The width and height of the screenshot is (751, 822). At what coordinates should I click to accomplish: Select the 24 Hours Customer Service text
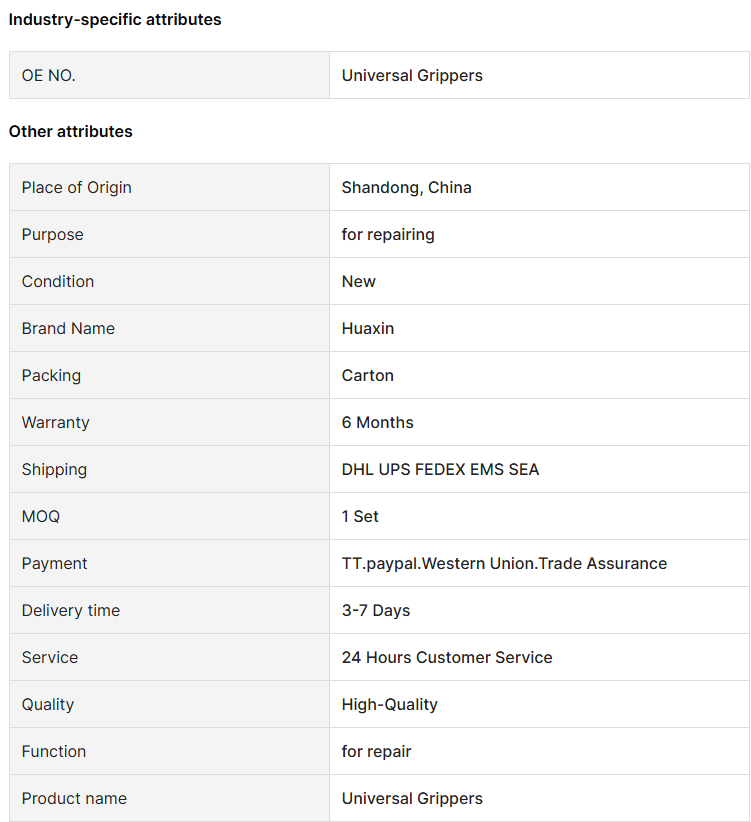coord(447,657)
